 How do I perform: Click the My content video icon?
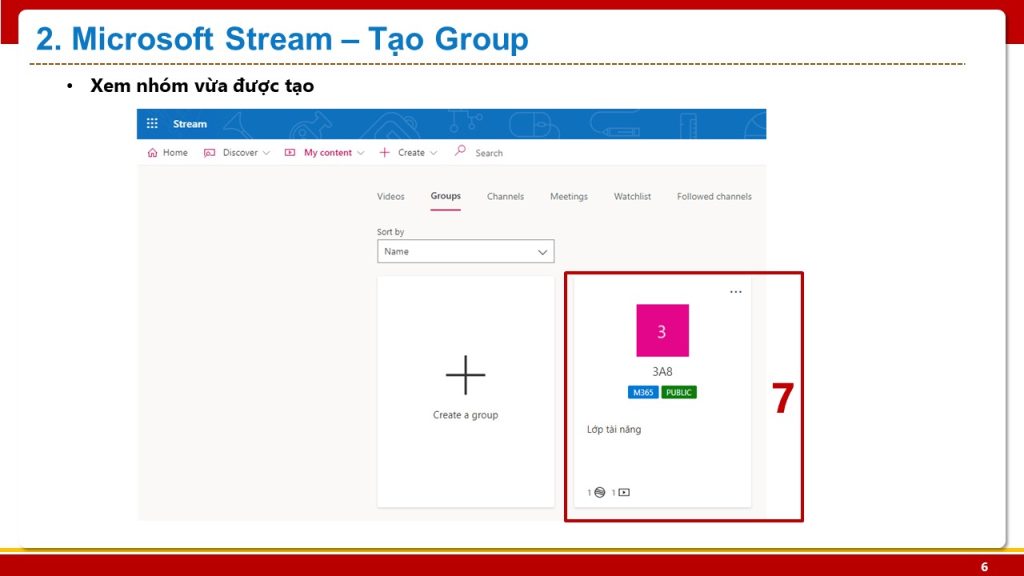click(290, 153)
